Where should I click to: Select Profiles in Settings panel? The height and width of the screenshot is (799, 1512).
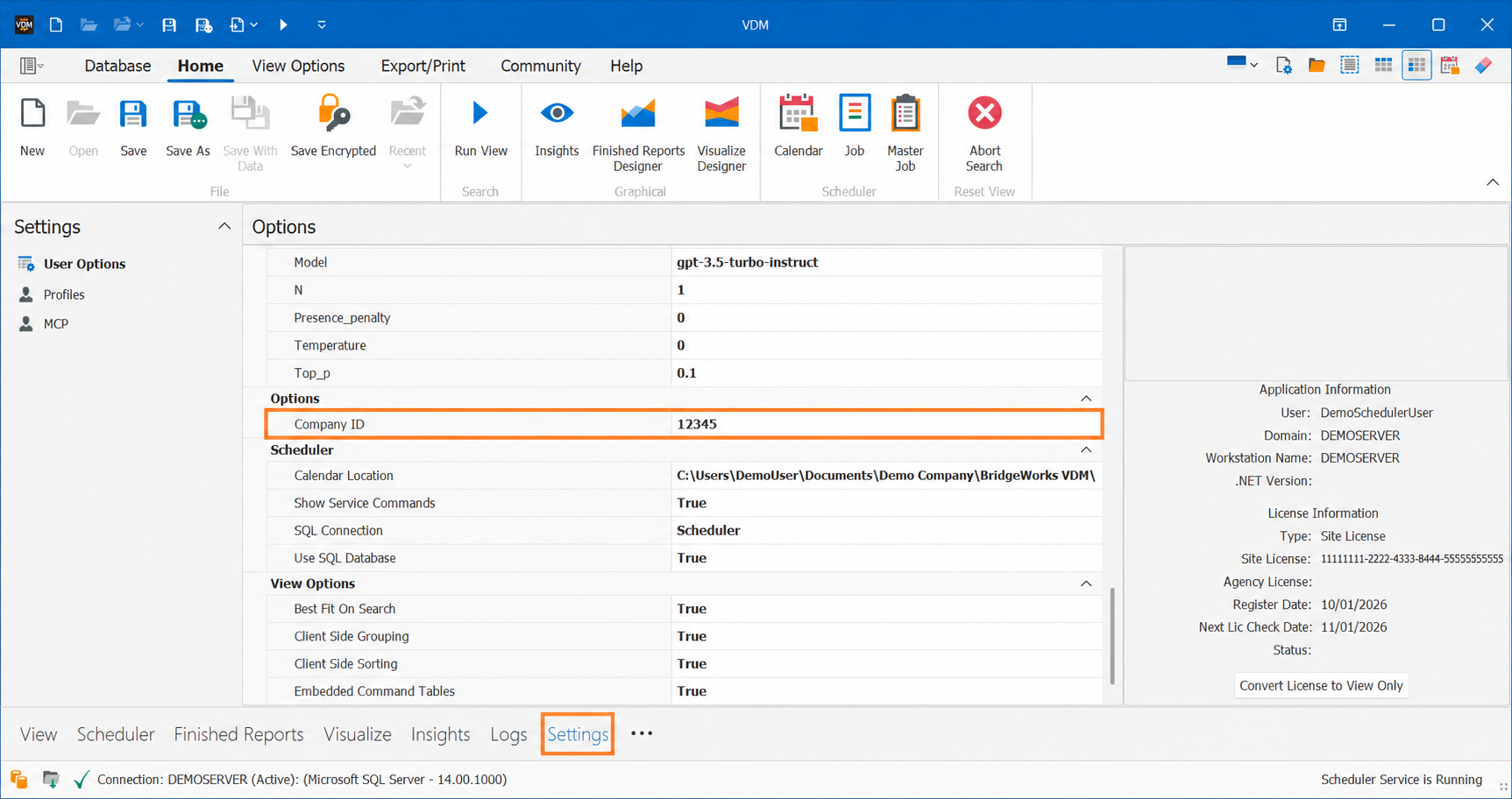coord(64,294)
